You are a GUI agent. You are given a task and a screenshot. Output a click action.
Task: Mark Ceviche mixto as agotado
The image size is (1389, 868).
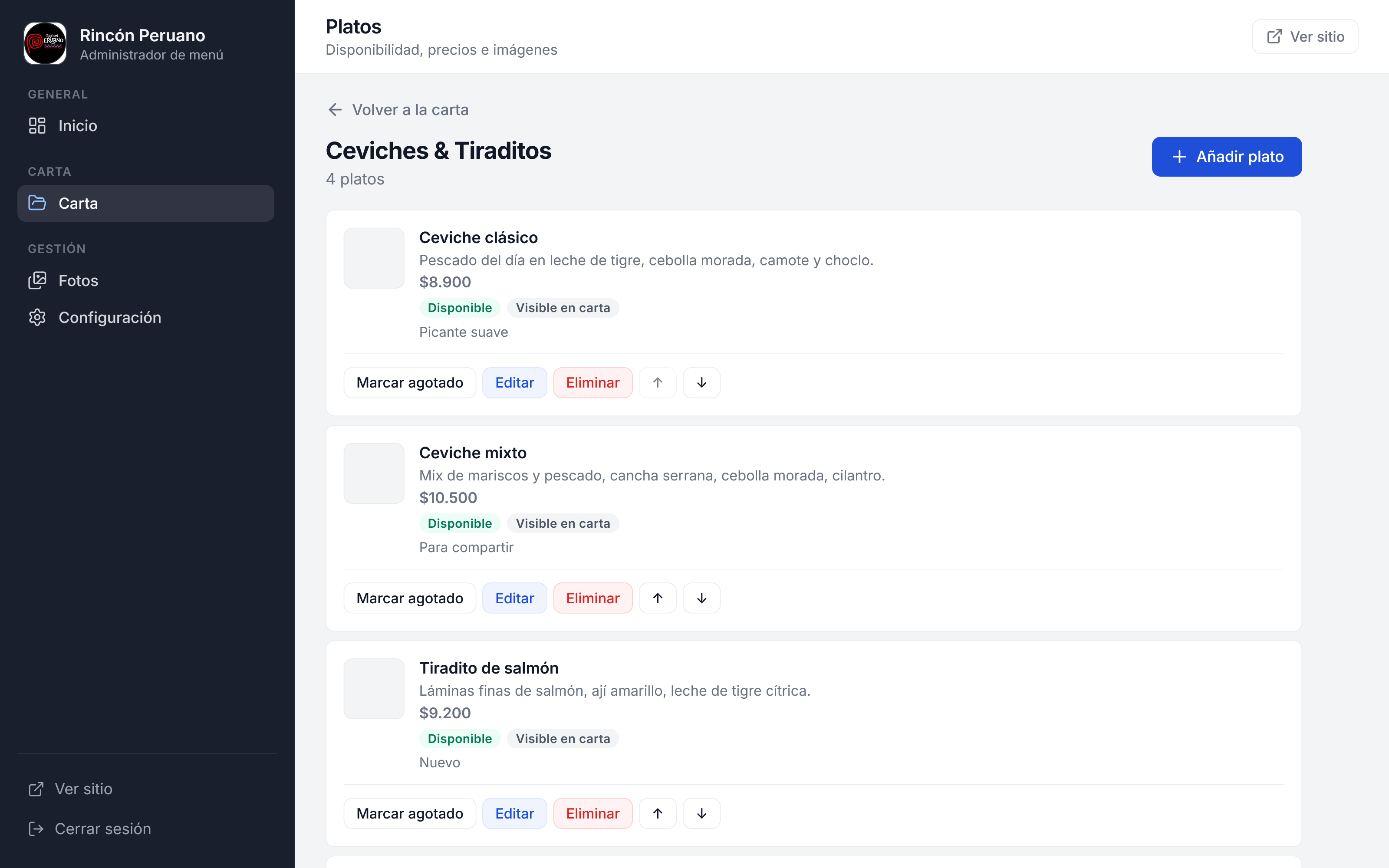(410, 598)
